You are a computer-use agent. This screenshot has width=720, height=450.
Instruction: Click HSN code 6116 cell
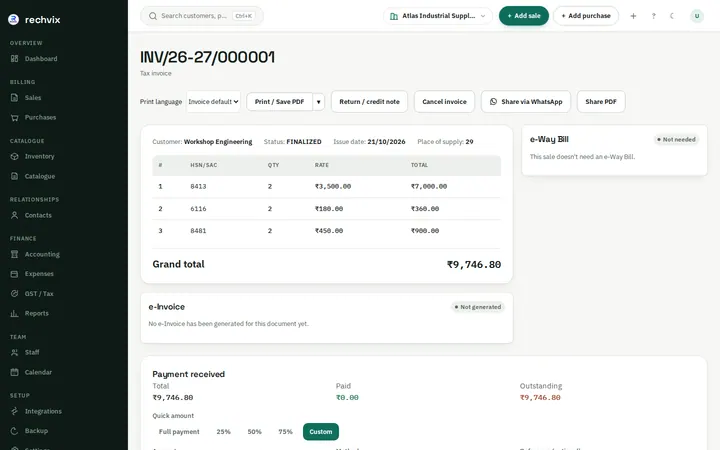[x=198, y=209]
